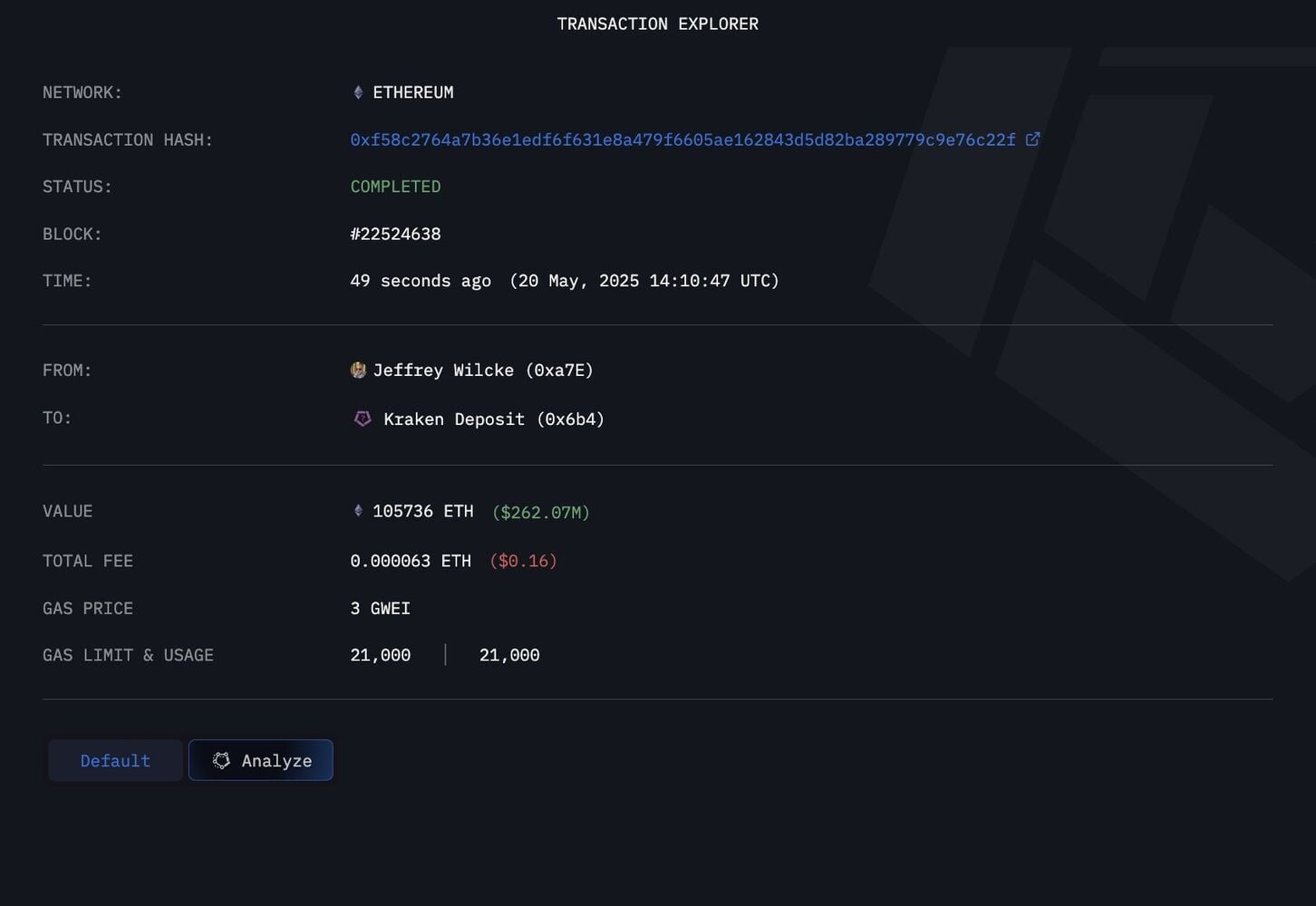
Task: Click the GAS LIMIT & USAGE label
Action: pos(128,655)
